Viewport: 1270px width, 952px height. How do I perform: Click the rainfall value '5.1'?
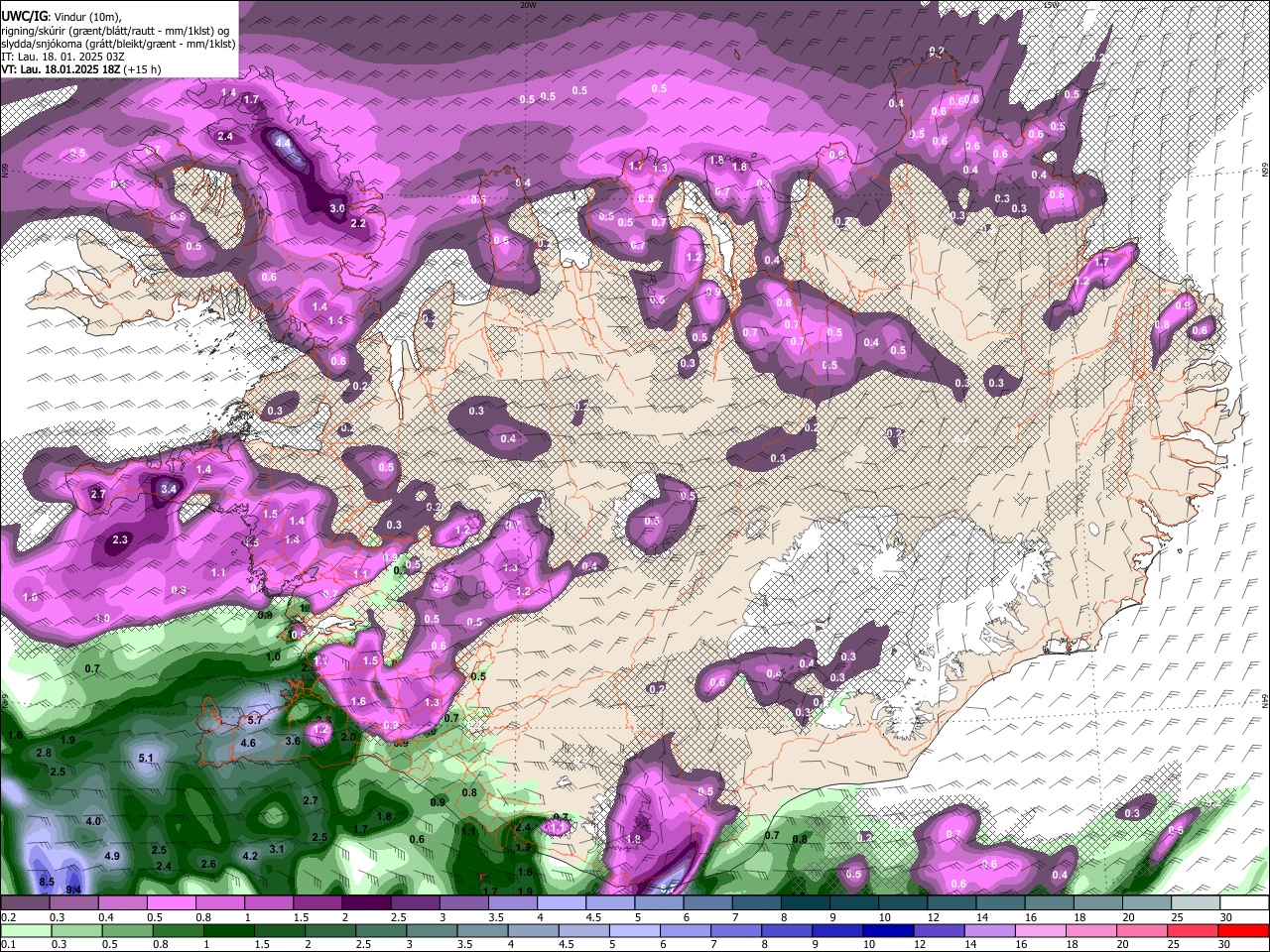click(x=146, y=759)
